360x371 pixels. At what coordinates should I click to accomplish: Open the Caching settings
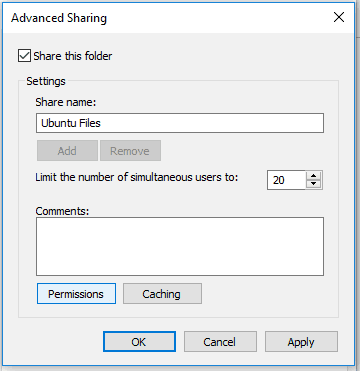tap(162, 294)
